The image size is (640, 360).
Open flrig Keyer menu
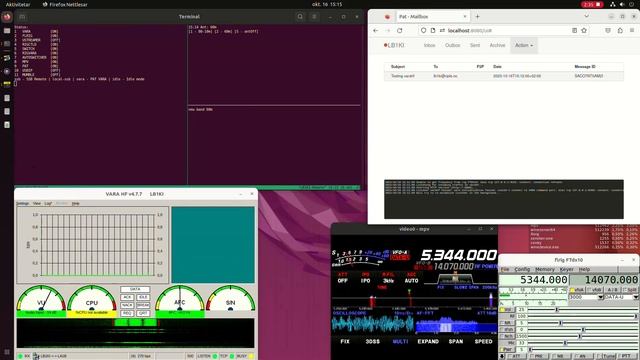[x=567, y=269]
